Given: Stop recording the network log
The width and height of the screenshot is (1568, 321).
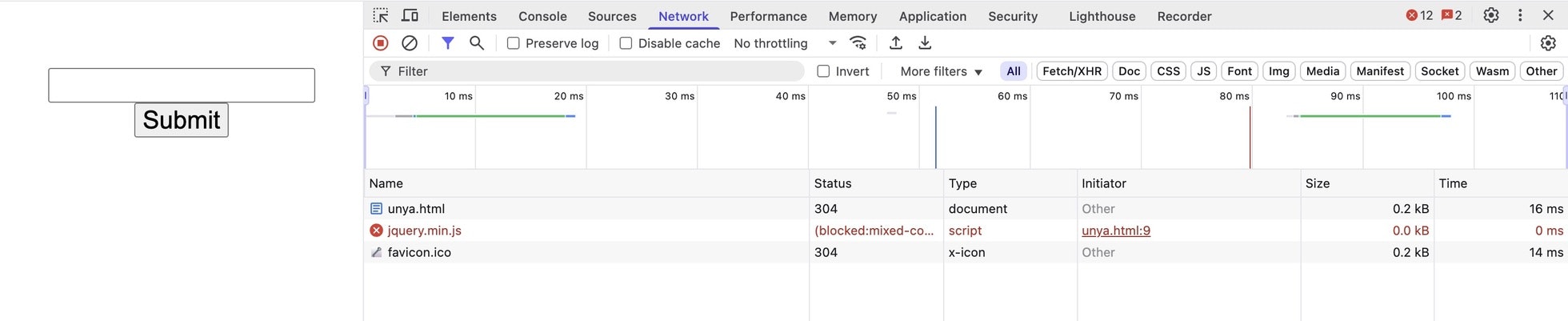Looking at the screenshot, I should tap(381, 43).
